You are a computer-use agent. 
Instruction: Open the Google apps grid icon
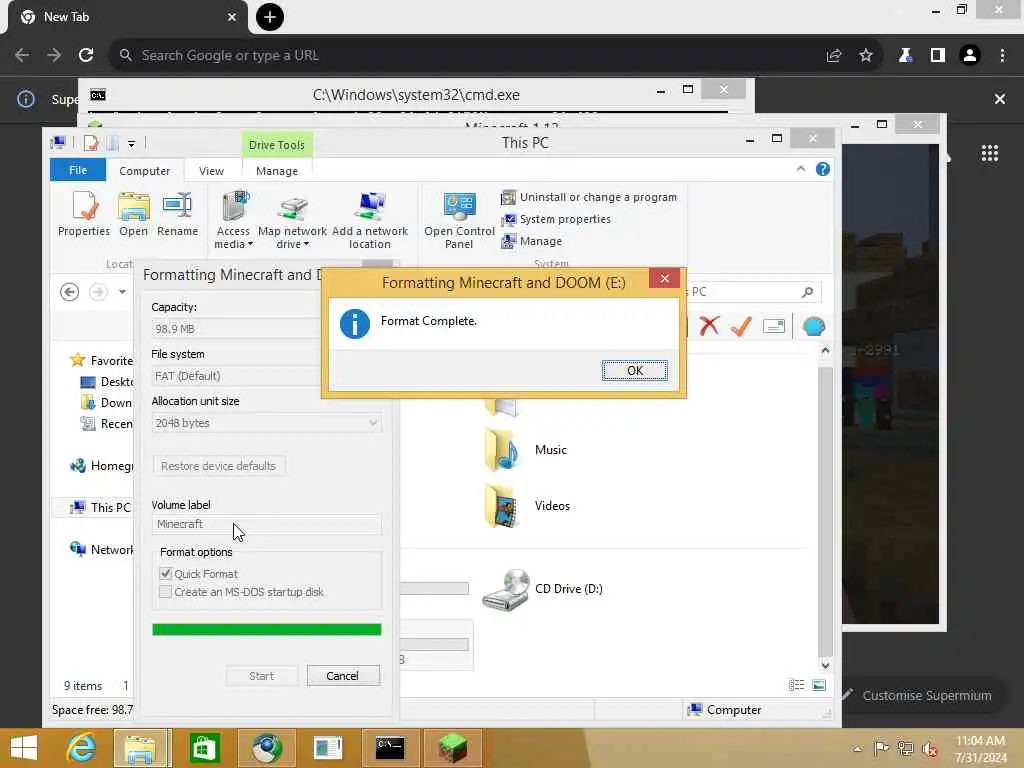coord(989,153)
